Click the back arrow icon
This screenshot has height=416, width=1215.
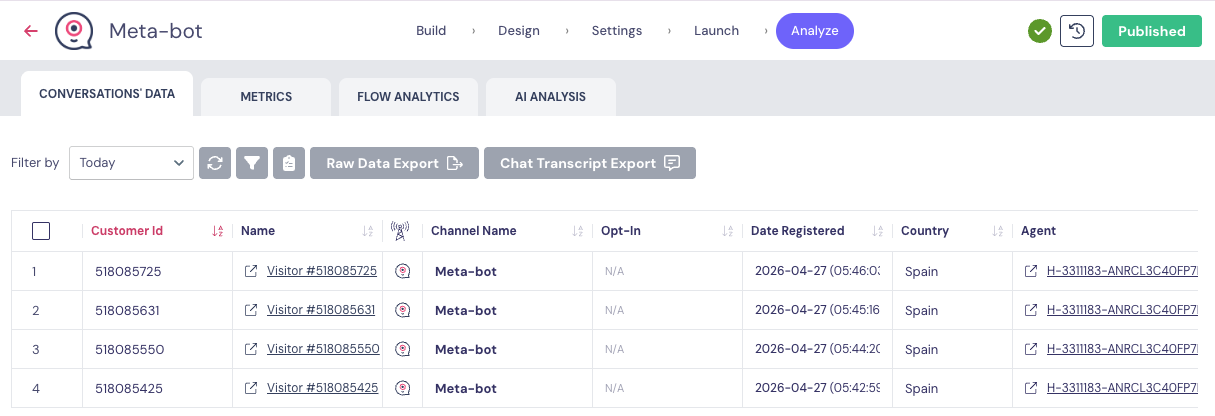coord(31,31)
